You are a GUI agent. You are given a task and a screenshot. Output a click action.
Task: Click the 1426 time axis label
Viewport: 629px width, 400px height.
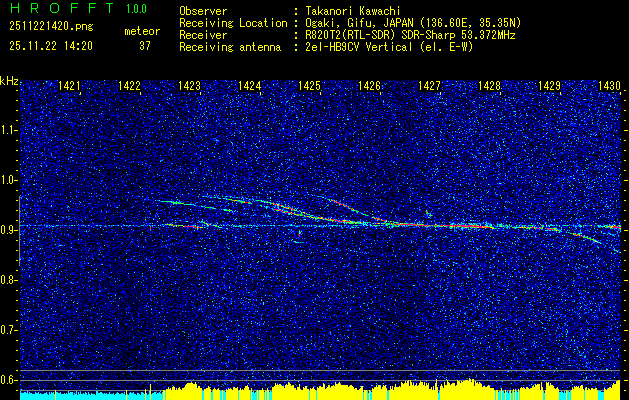369,86
